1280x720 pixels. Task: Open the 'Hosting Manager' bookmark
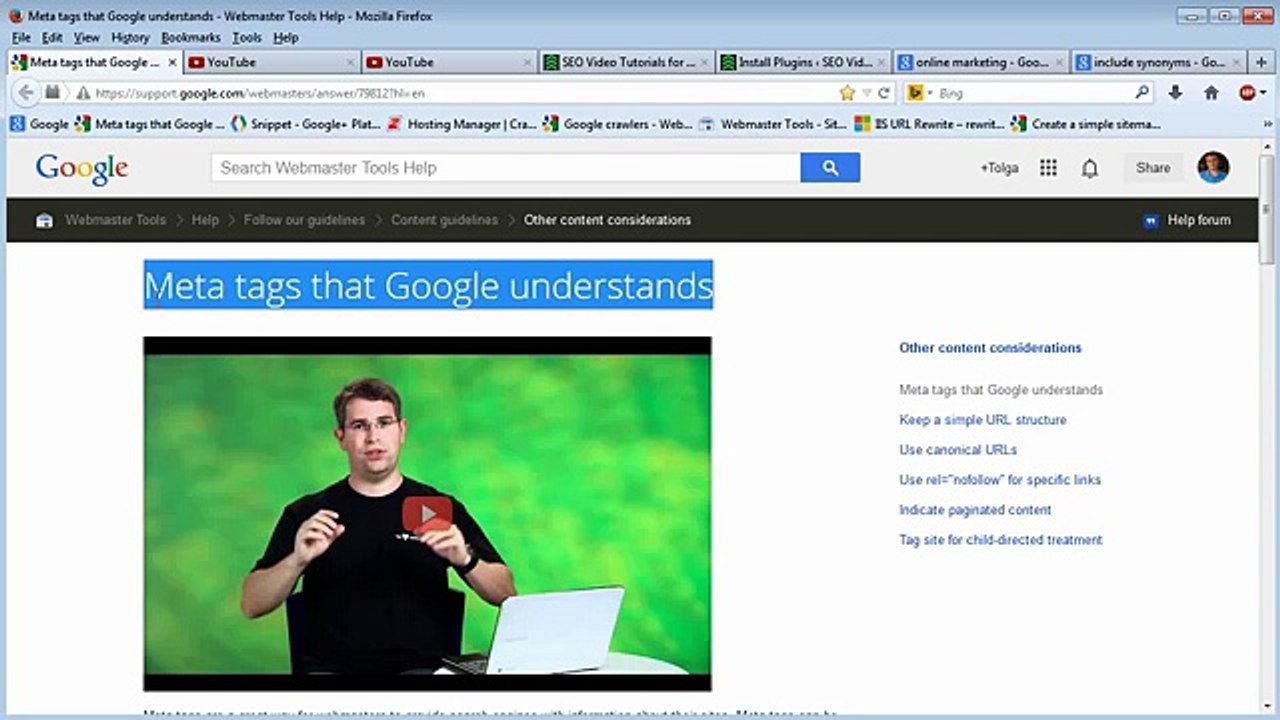(x=461, y=124)
